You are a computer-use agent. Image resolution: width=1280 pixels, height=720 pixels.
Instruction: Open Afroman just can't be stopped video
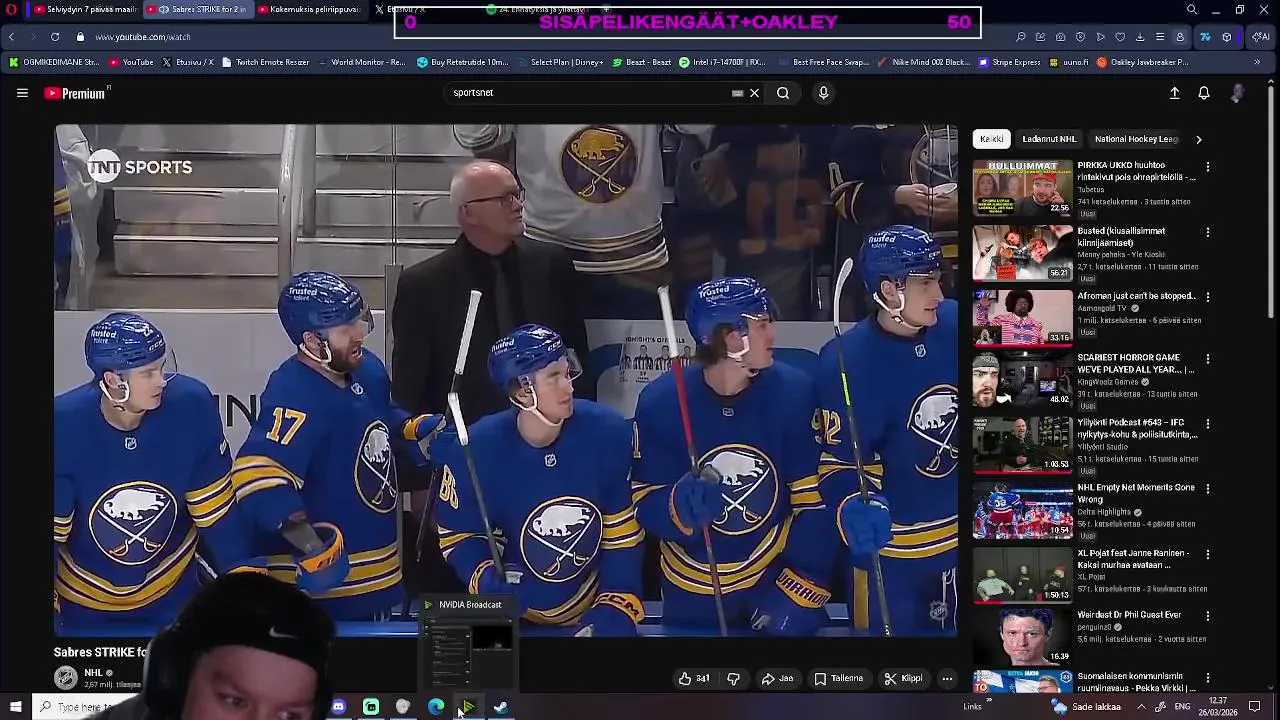tap(1136, 296)
